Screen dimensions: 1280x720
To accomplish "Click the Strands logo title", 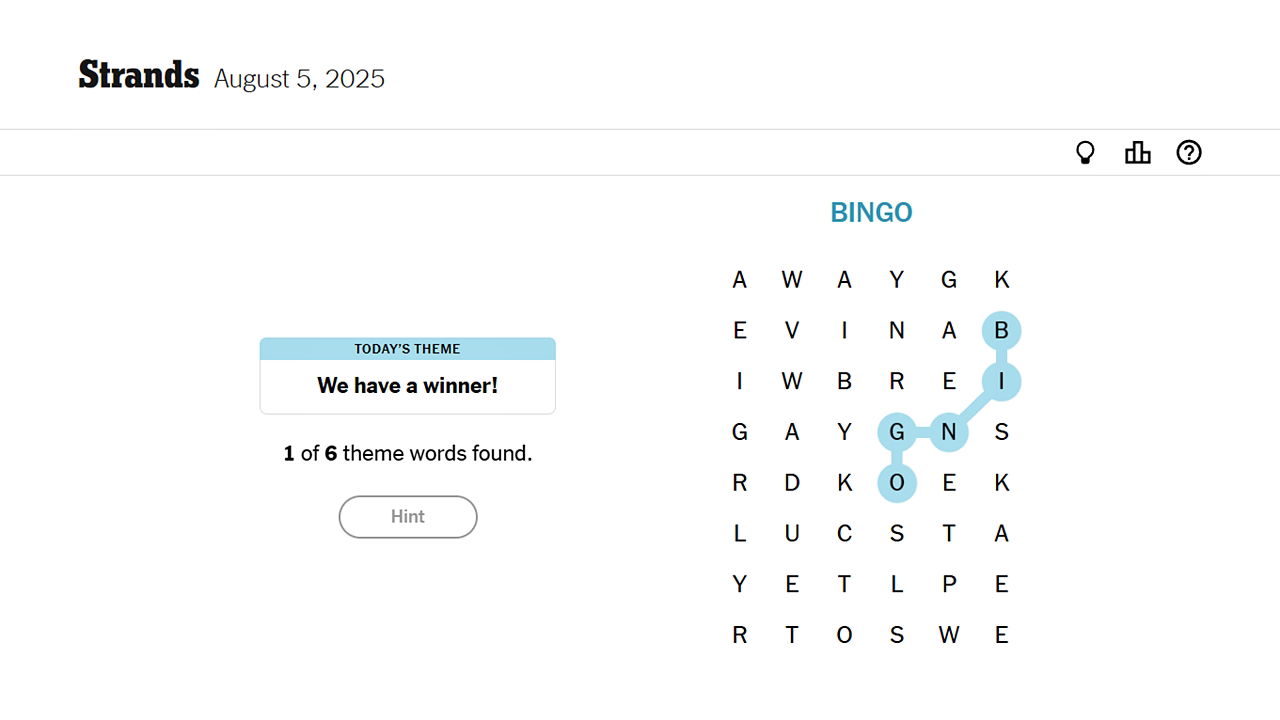I will pyautogui.click(x=139, y=76).
